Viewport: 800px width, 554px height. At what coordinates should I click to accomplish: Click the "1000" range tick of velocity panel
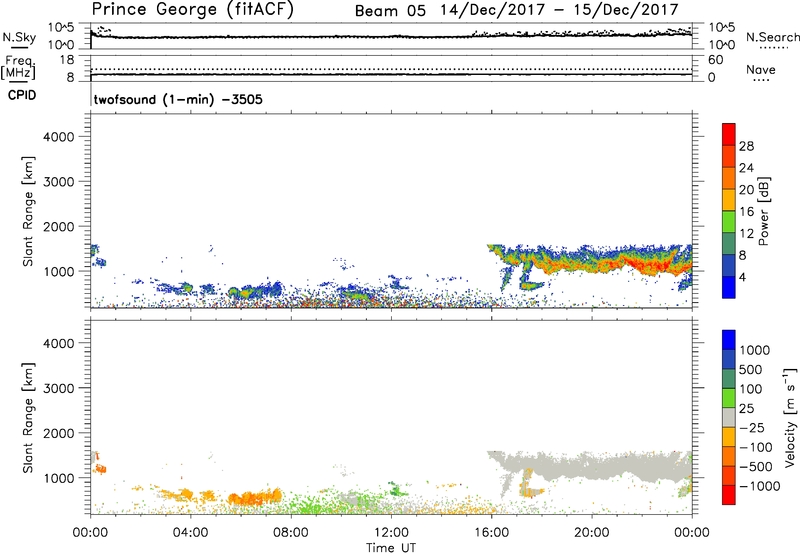click(58, 478)
